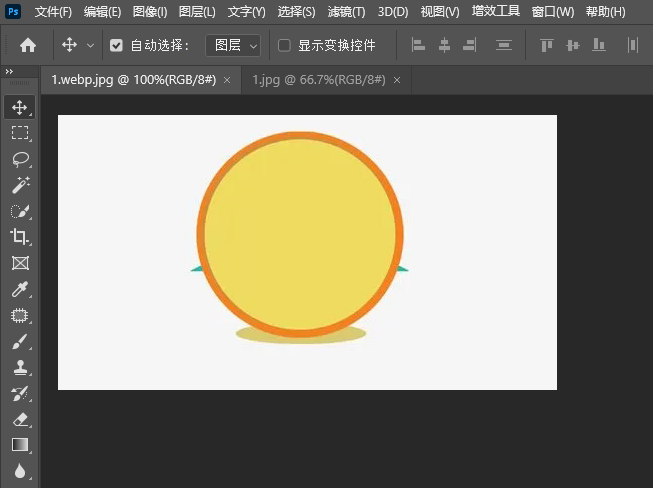This screenshot has width=653, height=488.
Task: Select the Brush tool
Action: pos(20,341)
